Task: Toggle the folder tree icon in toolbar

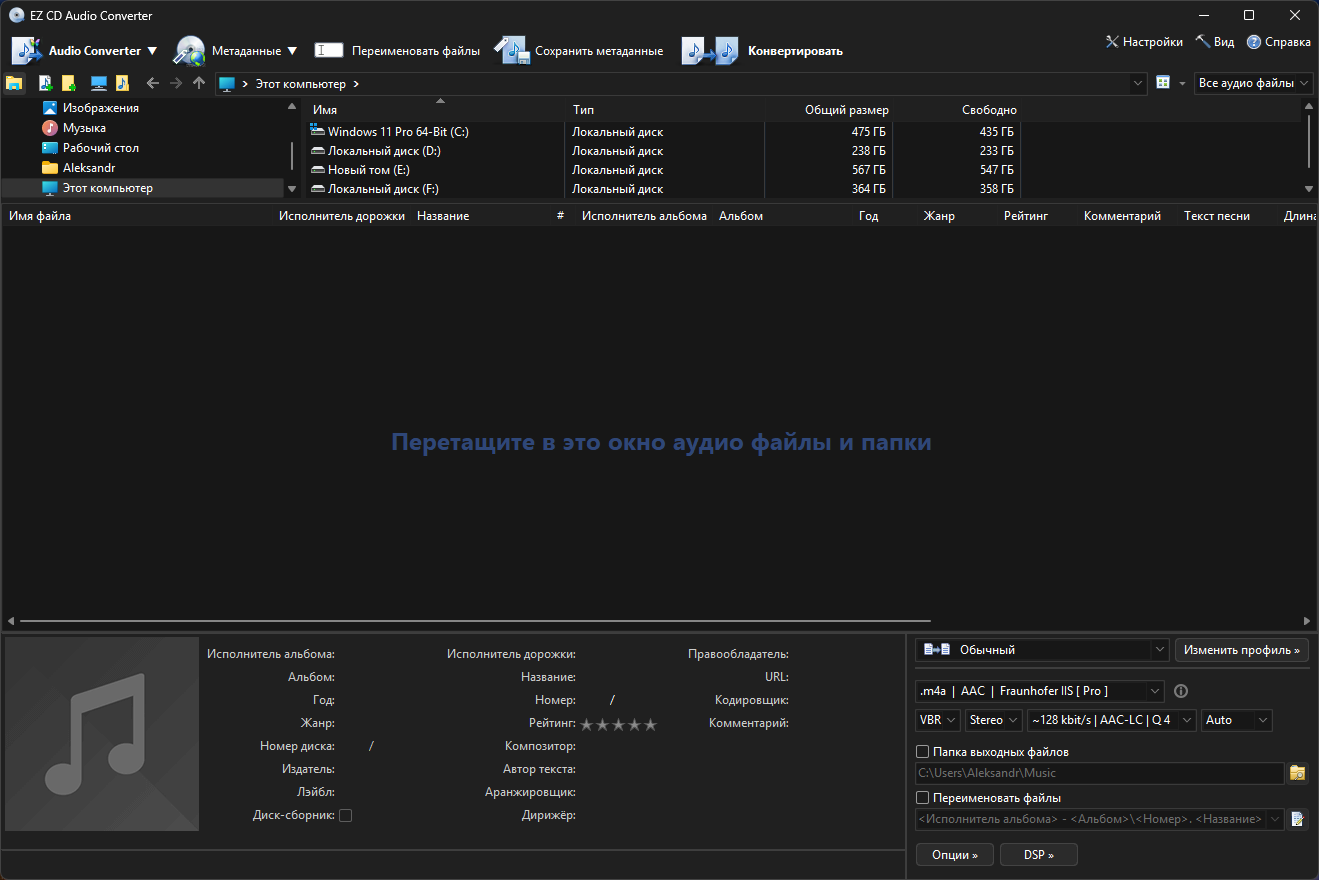Action: 14,84
